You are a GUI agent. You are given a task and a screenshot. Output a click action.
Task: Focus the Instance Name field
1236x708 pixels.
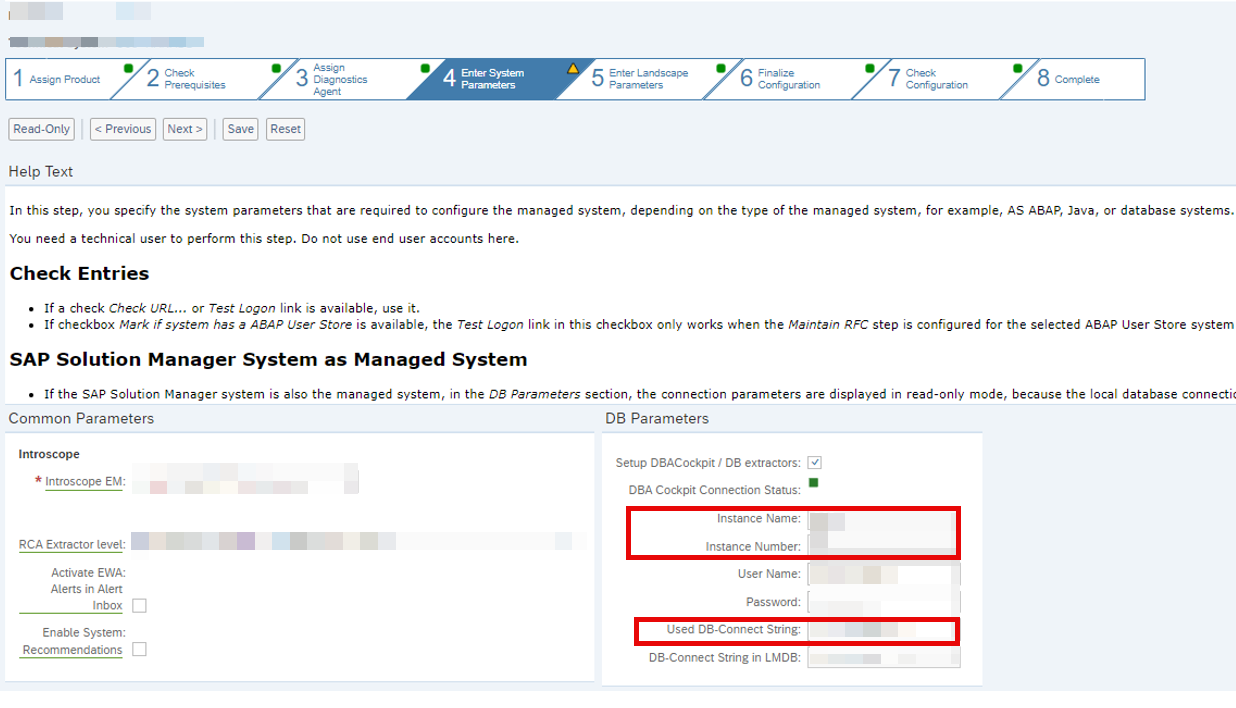click(882, 520)
